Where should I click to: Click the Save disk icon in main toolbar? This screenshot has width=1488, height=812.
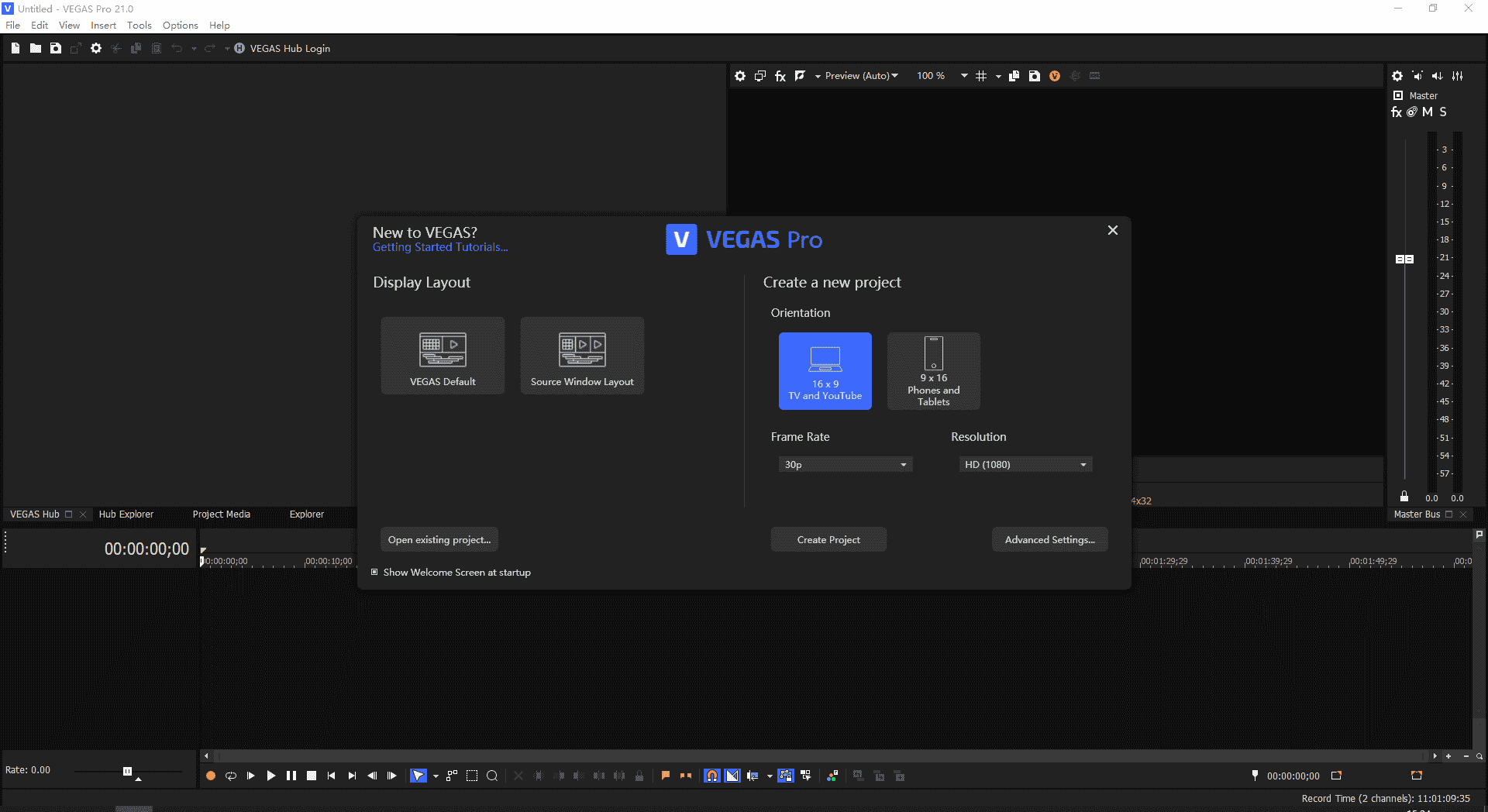point(56,48)
